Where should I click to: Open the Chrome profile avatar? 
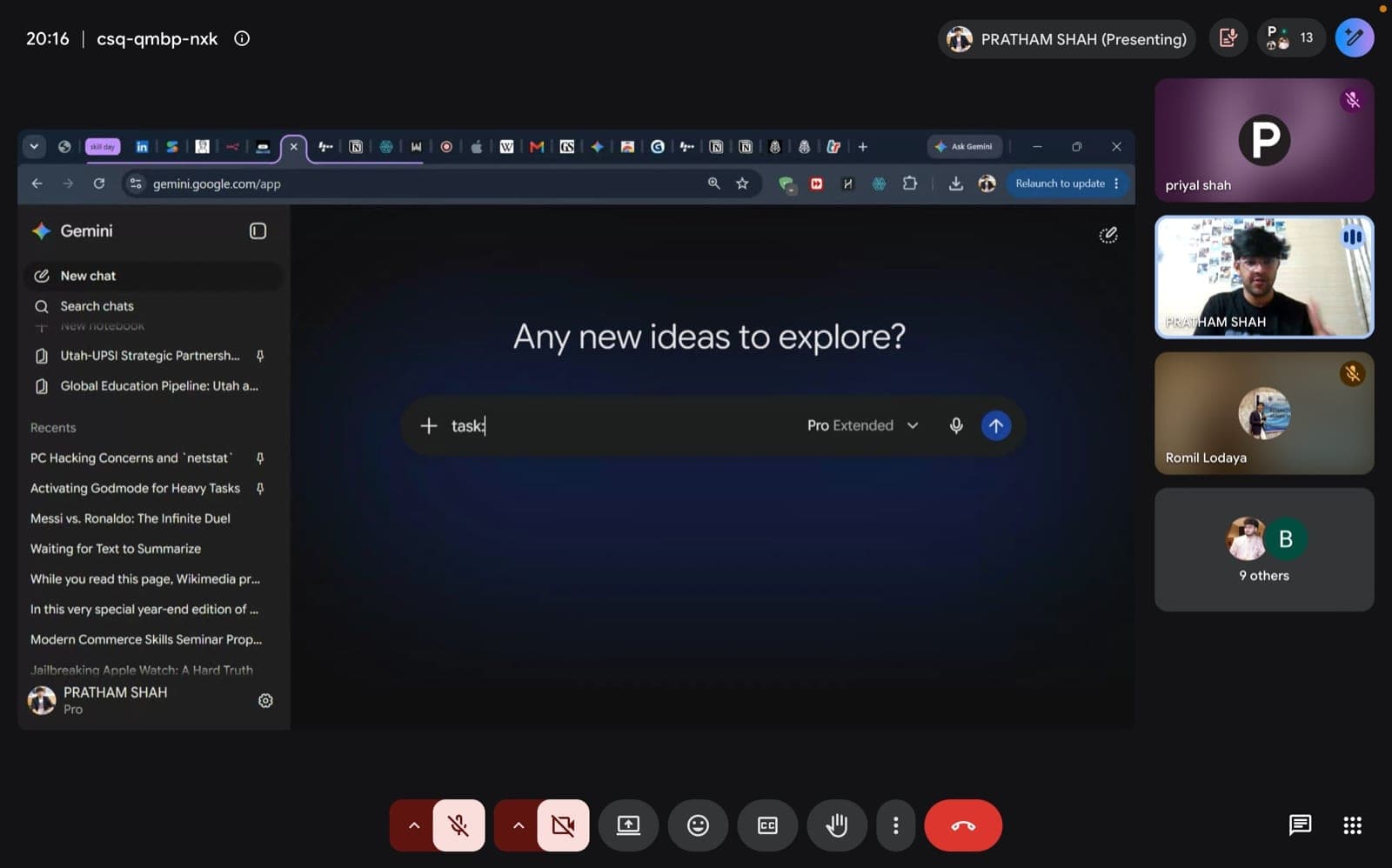(987, 184)
